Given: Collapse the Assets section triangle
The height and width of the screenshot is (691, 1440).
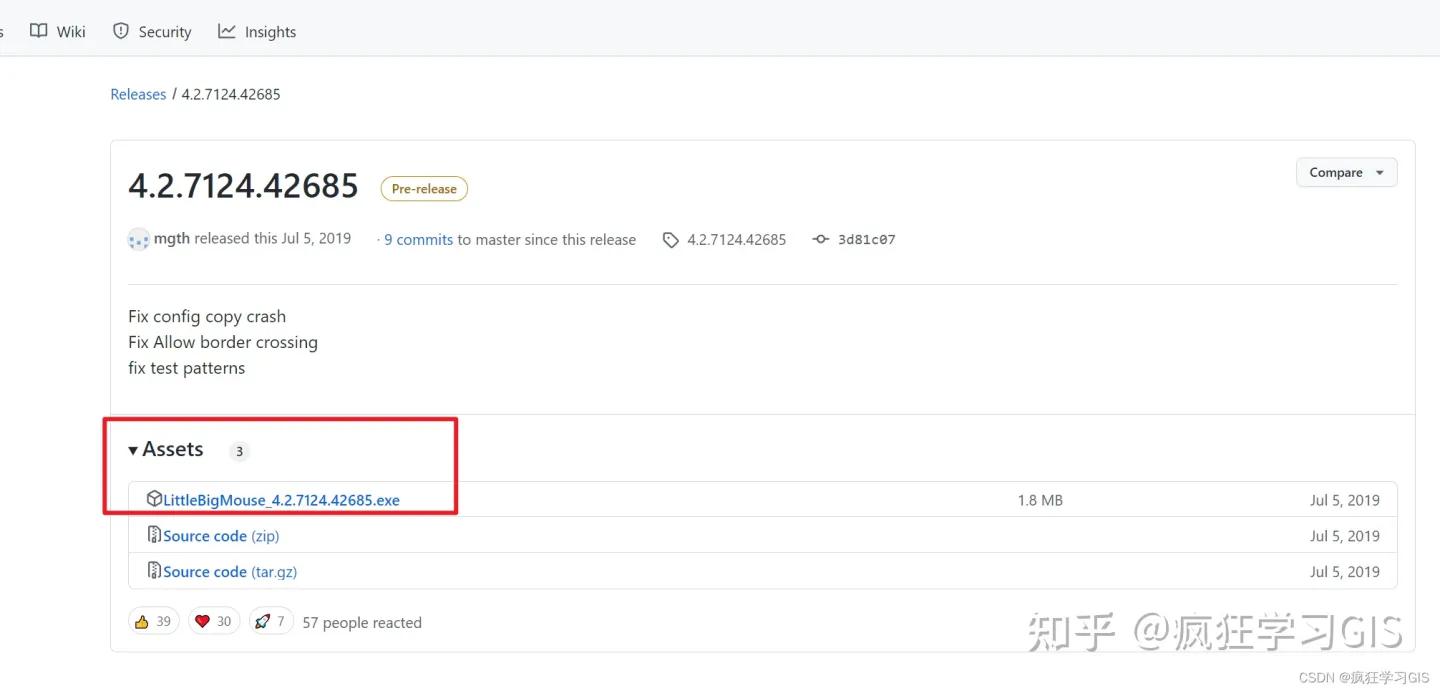Looking at the screenshot, I should [x=132, y=450].
